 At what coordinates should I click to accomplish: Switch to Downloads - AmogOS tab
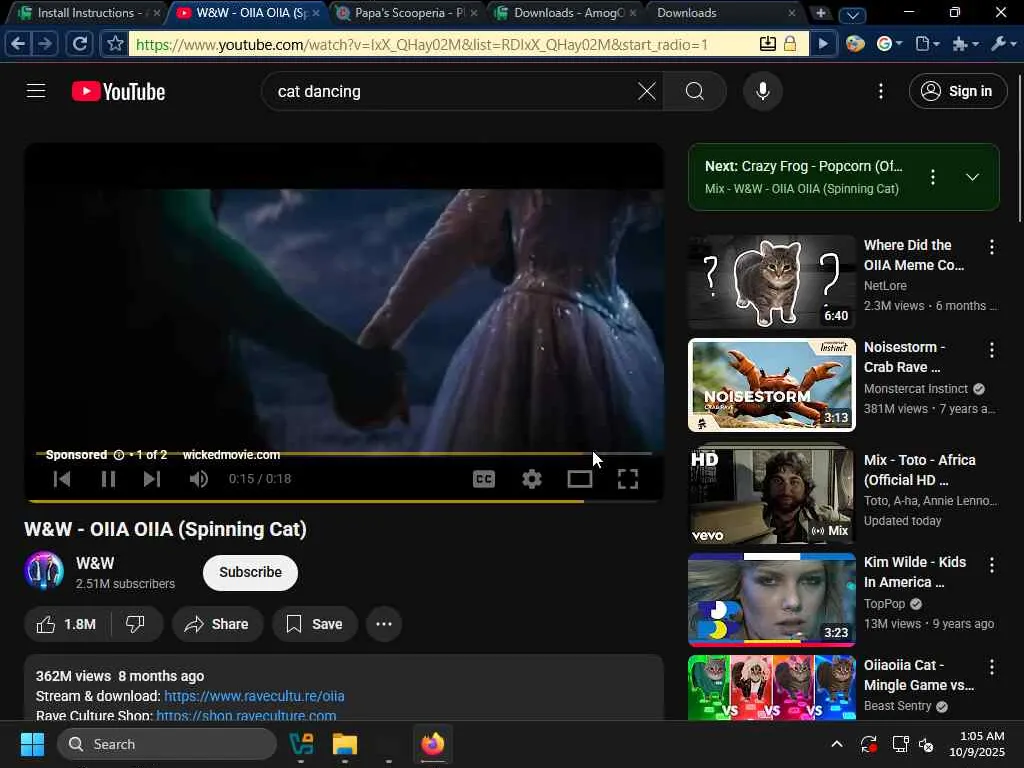coord(568,12)
